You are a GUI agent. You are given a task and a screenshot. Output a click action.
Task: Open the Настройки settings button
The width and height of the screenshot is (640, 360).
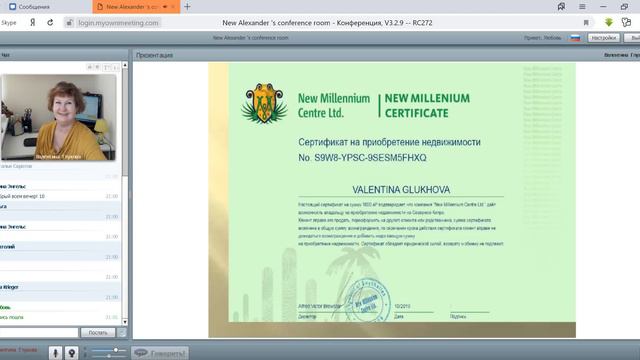pos(604,38)
